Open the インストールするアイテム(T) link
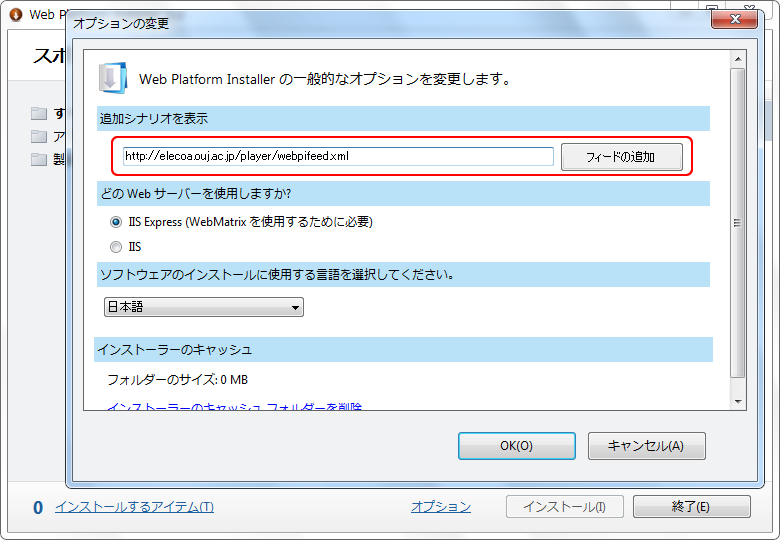 [x=134, y=507]
